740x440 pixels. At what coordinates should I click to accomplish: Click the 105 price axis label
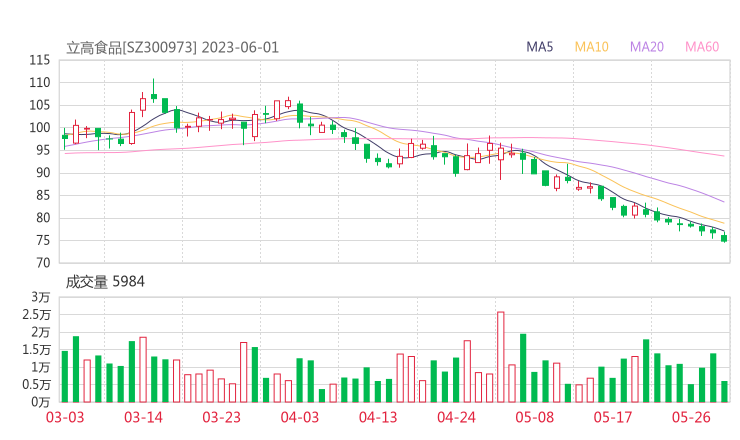pos(40,105)
